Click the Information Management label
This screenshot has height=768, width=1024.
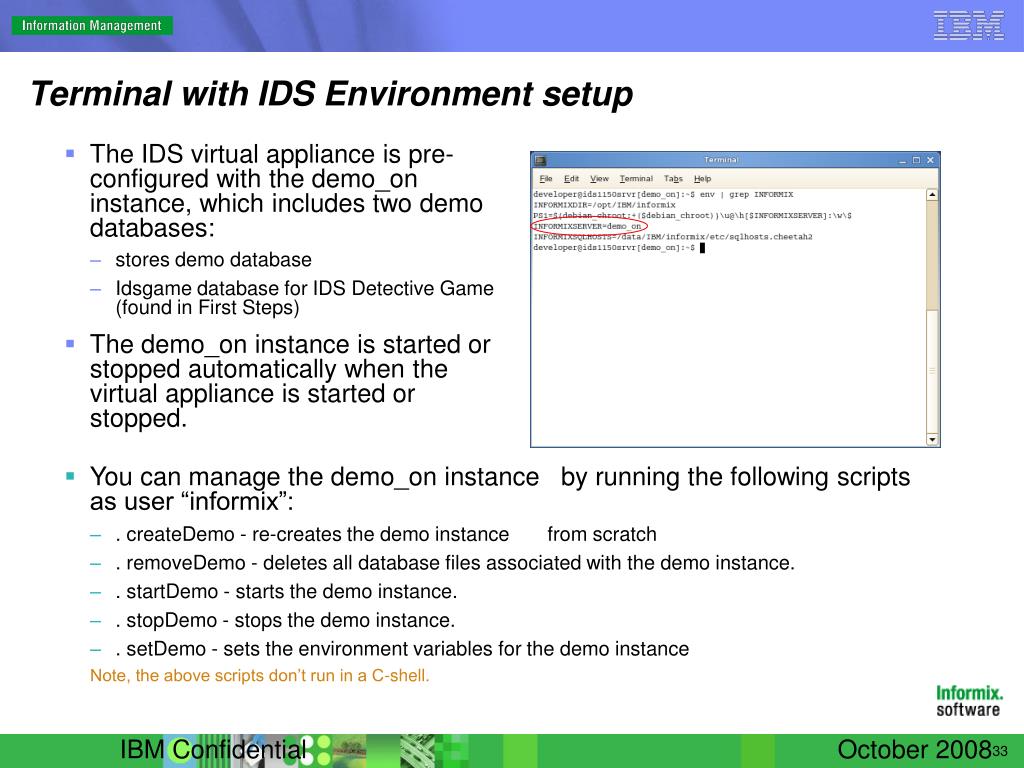pyautogui.click(x=92, y=25)
